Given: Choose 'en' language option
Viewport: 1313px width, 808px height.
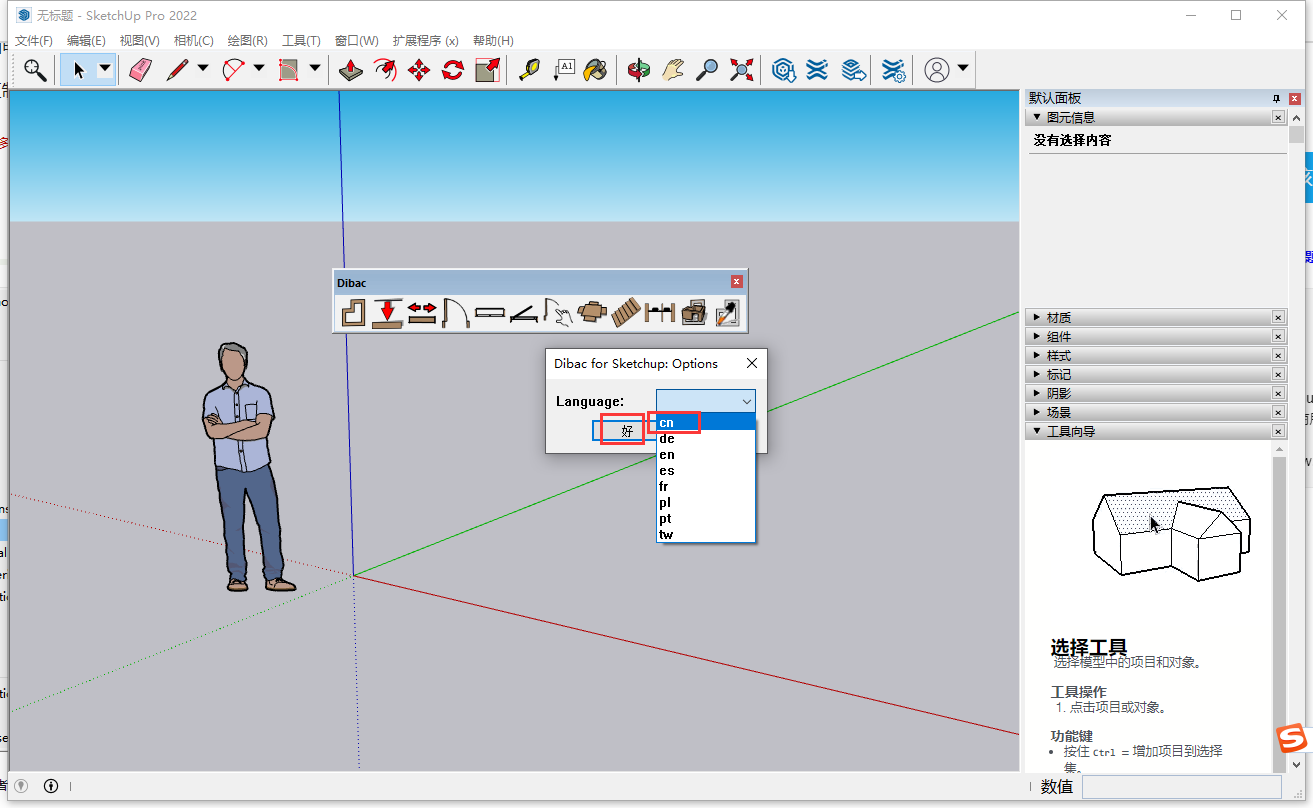Looking at the screenshot, I should pos(667,454).
